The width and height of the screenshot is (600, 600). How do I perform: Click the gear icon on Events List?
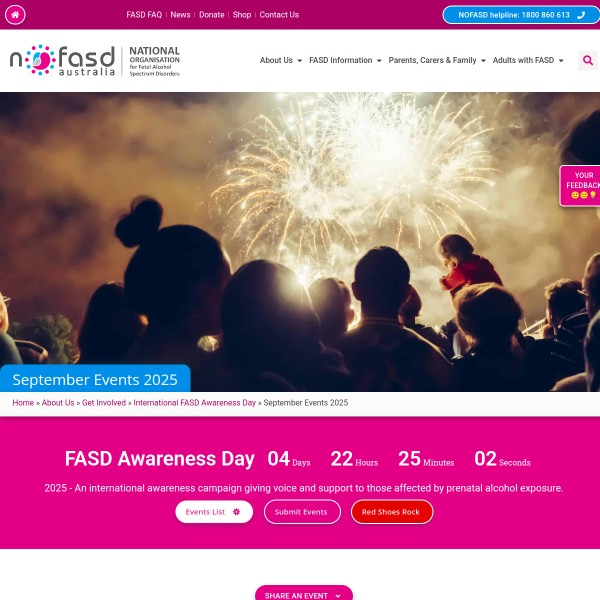tap(236, 512)
